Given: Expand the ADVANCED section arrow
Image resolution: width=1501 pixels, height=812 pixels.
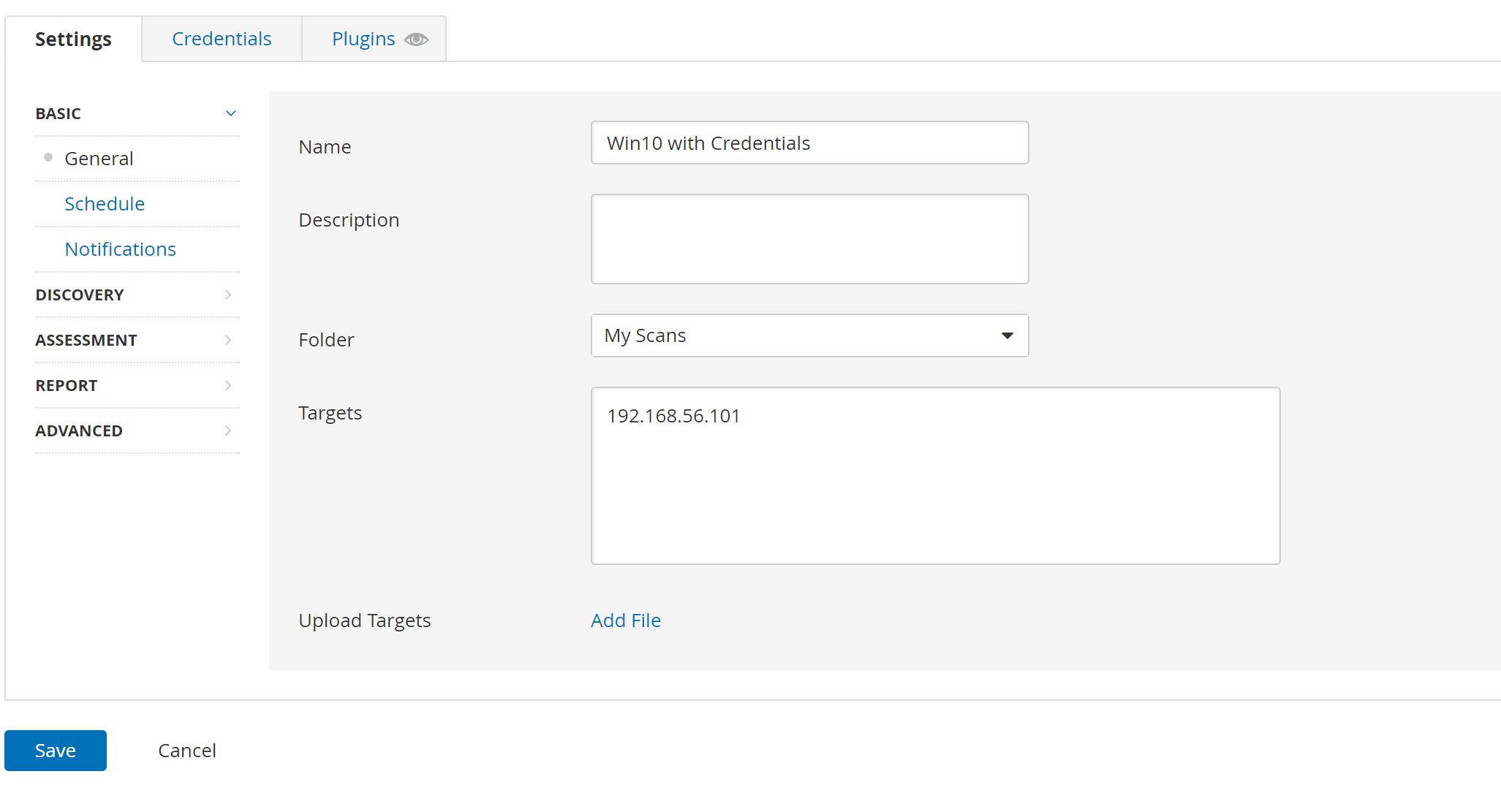Looking at the screenshot, I should [x=228, y=430].
